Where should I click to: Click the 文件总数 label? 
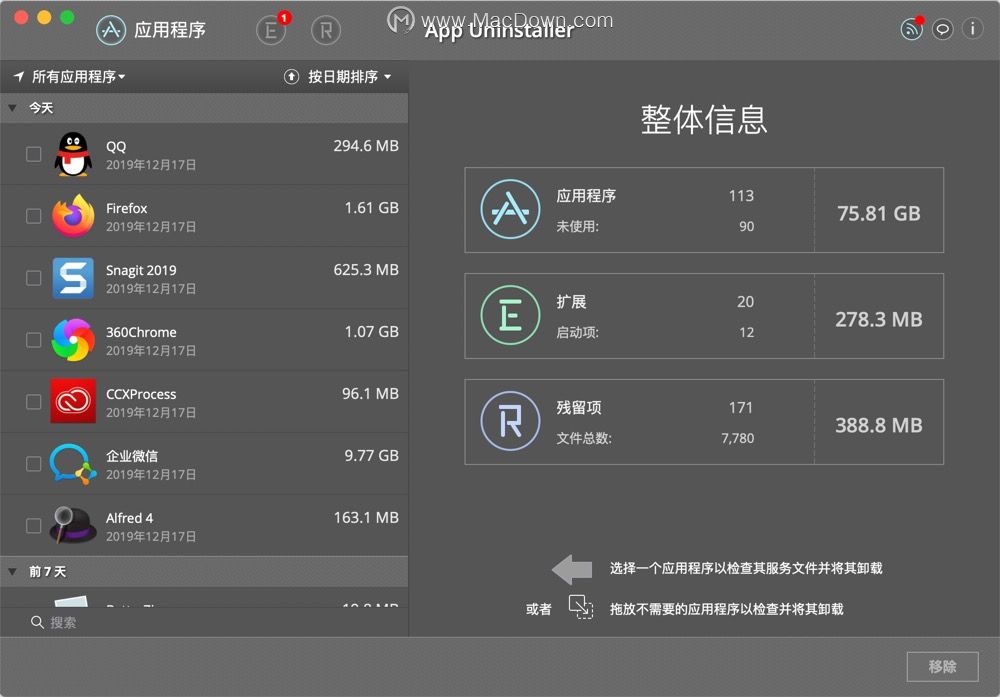tap(584, 438)
